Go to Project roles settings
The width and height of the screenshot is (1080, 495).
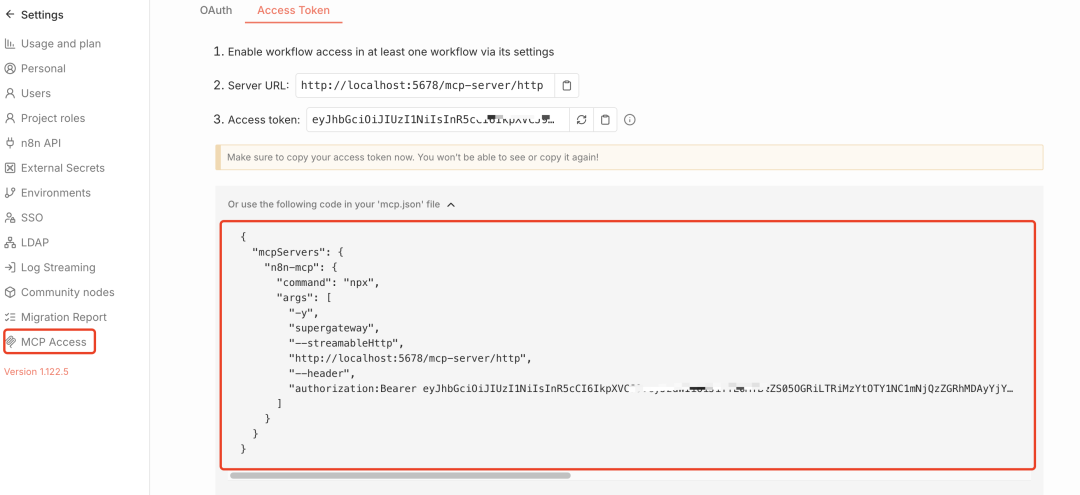[53, 118]
